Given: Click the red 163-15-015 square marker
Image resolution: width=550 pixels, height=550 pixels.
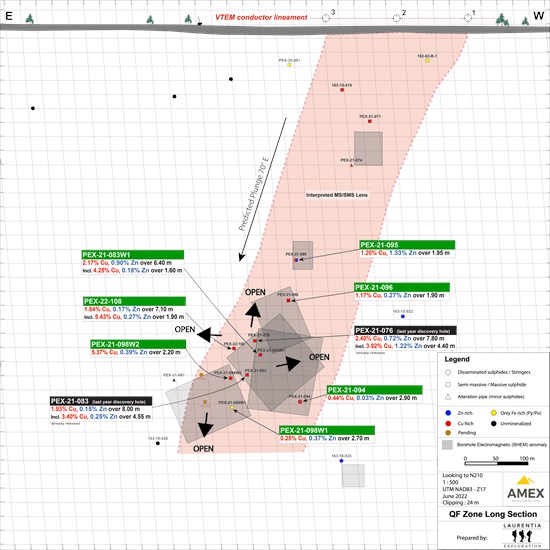Looking at the screenshot, I should (x=342, y=90).
